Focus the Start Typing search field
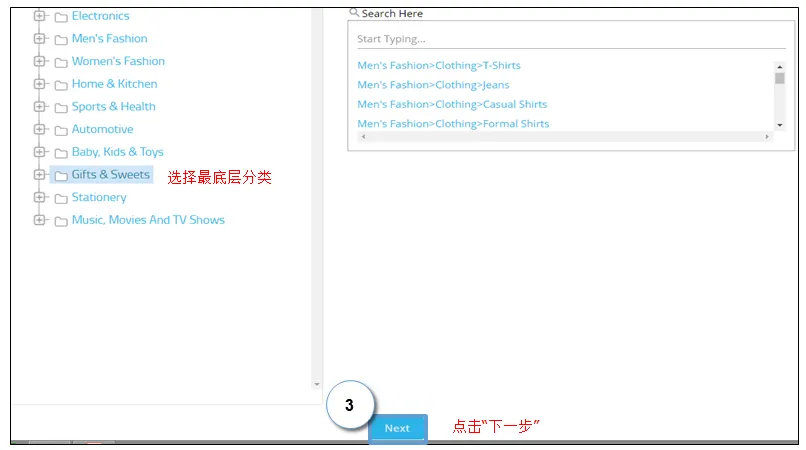Screen dimensions: 806x450 pyautogui.click(x=571, y=39)
